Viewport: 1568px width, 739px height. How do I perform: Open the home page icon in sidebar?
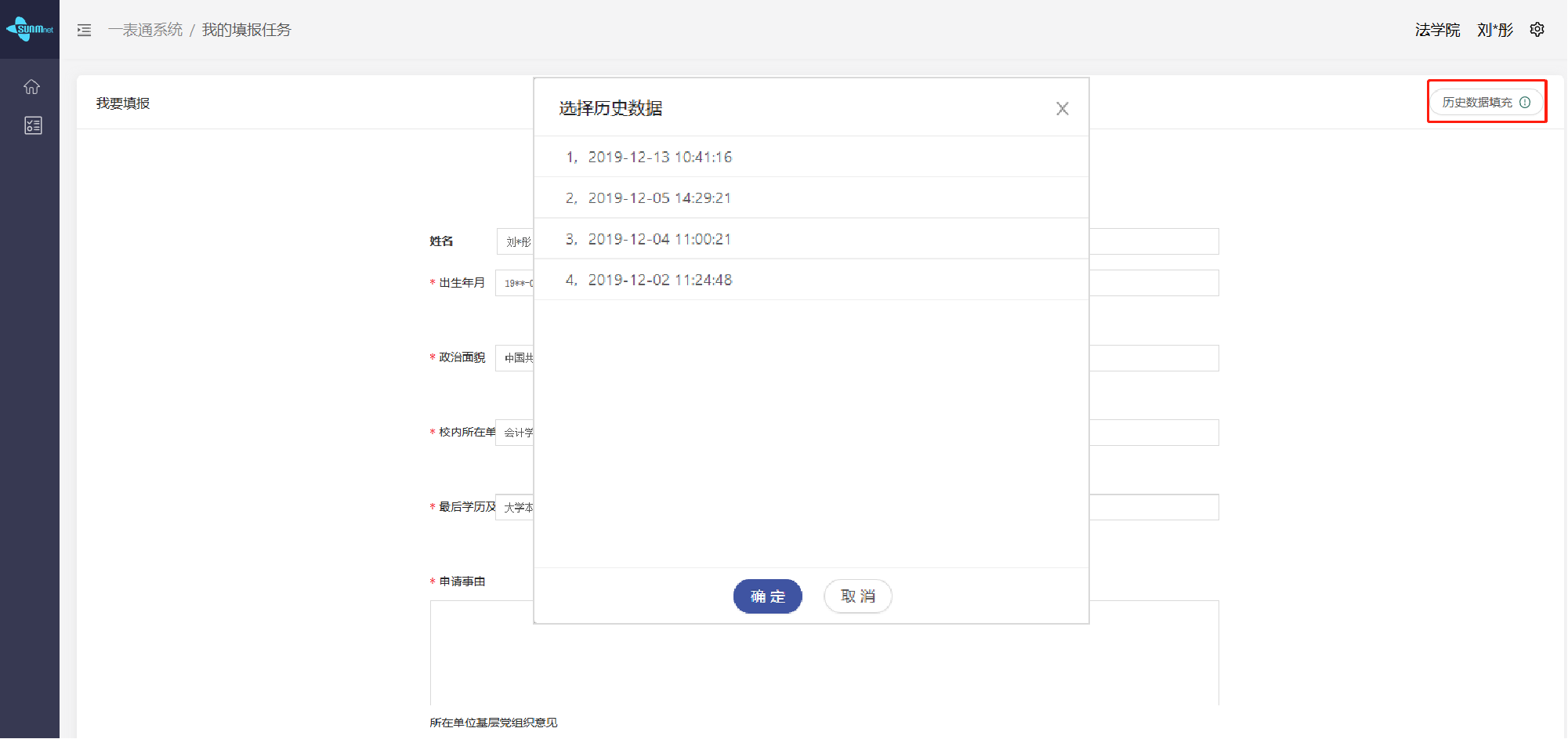[x=31, y=87]
